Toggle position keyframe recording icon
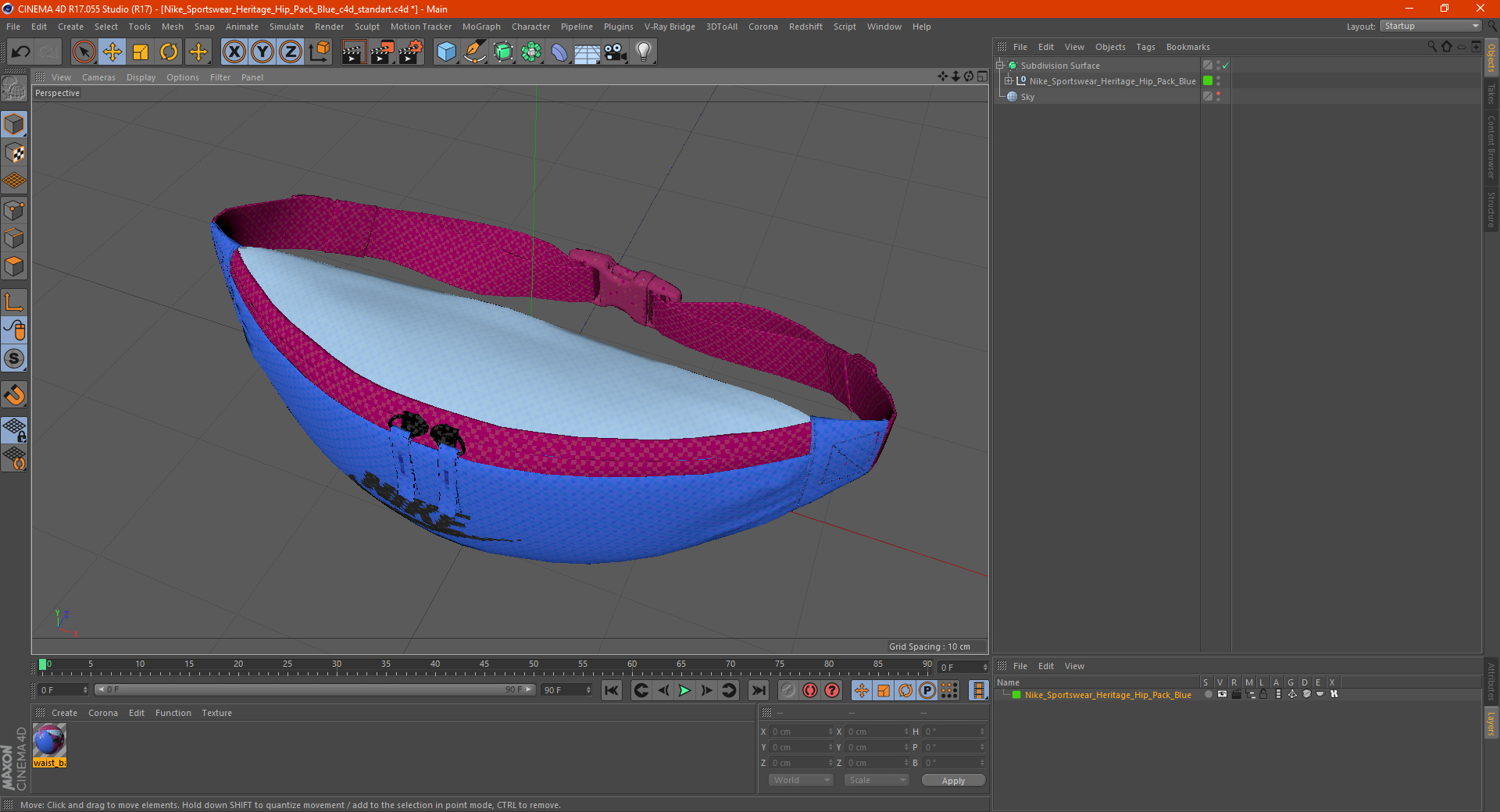This screenshot has height=812, width=1500. click(x=861, y=690)
